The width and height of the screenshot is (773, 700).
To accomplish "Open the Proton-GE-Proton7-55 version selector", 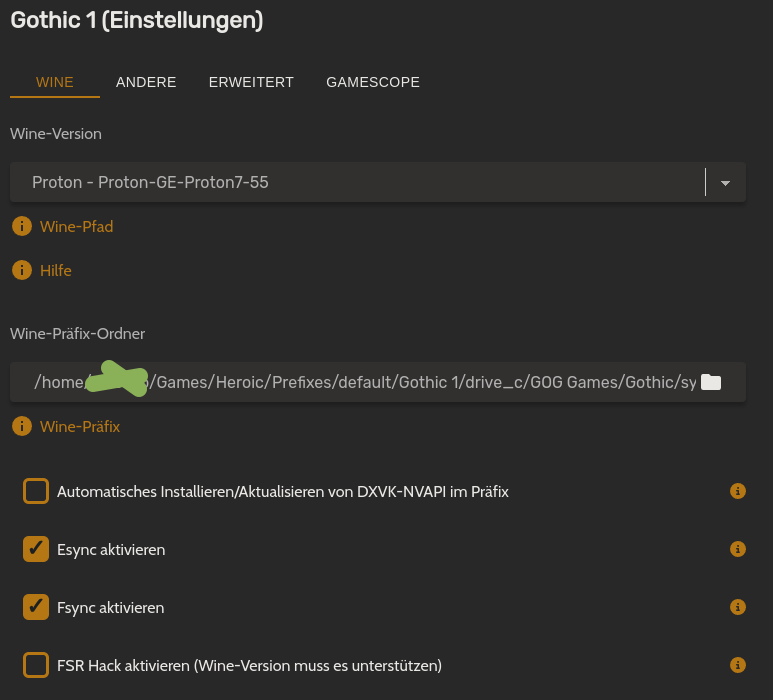I will [x=360, y=183].
